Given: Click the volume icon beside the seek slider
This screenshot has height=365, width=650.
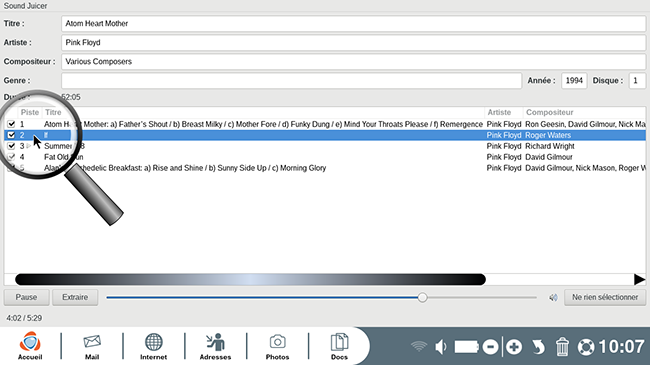Looking at the screenshot, I should click(x=553, y=297).
